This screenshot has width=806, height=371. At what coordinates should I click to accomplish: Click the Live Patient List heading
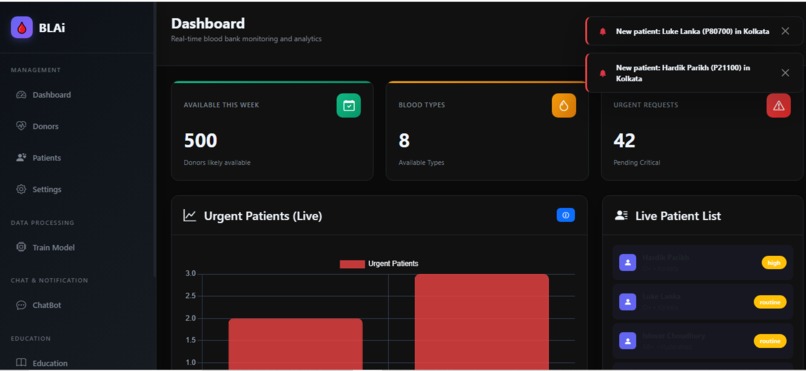point(677,216)
